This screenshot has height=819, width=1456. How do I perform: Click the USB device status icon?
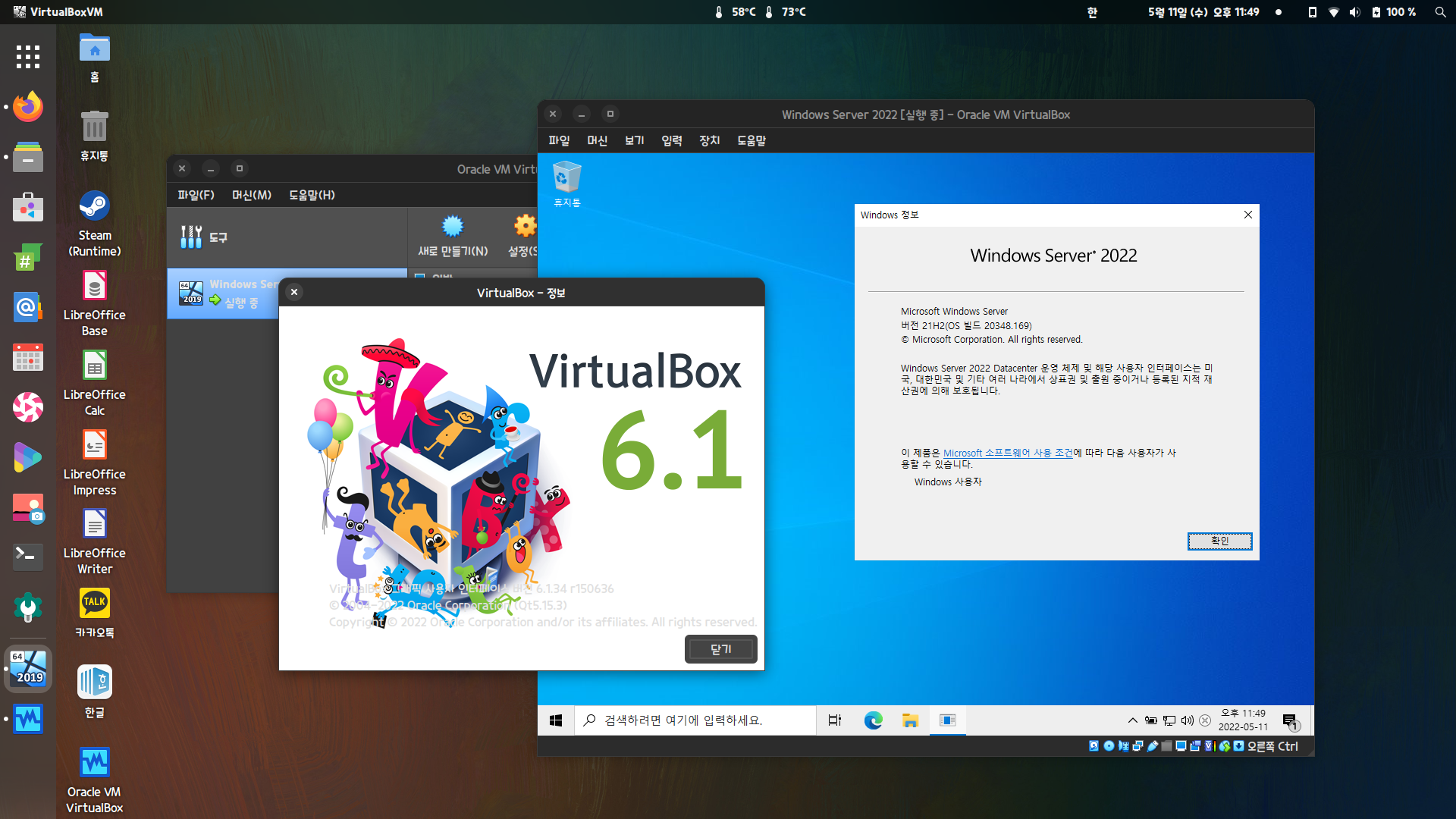pyautogui.click(x=1153, y=745)
